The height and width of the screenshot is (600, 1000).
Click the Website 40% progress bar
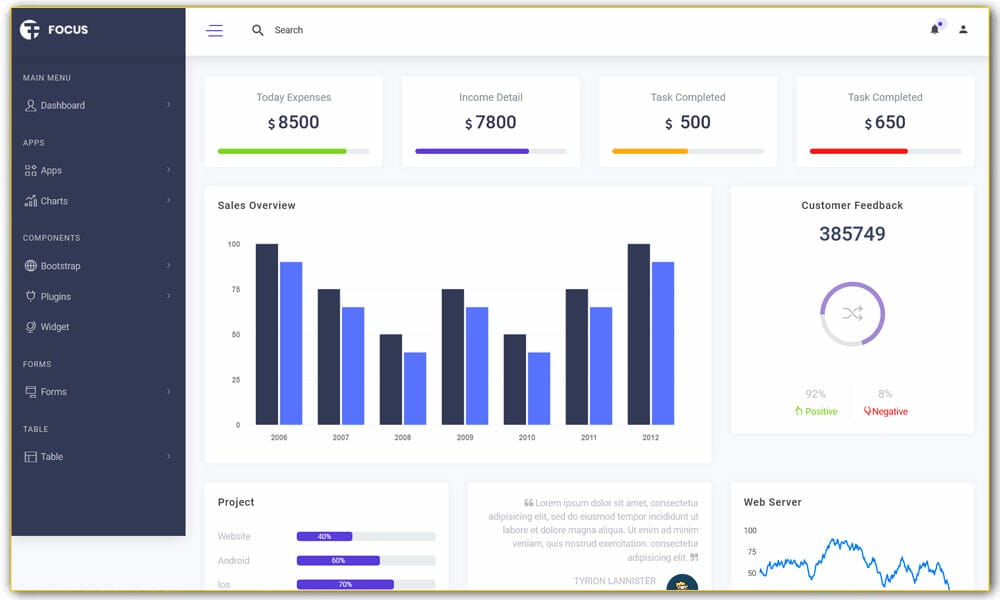(324, 536)
